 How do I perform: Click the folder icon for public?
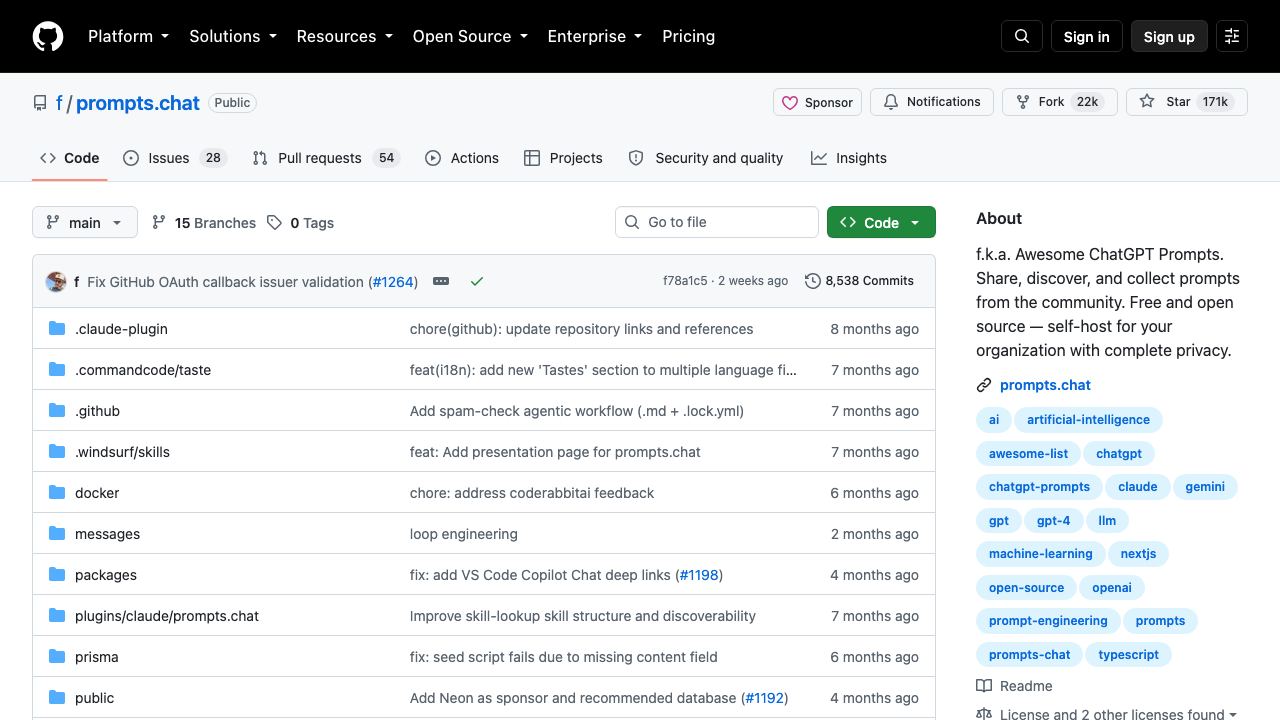(57, 697)
